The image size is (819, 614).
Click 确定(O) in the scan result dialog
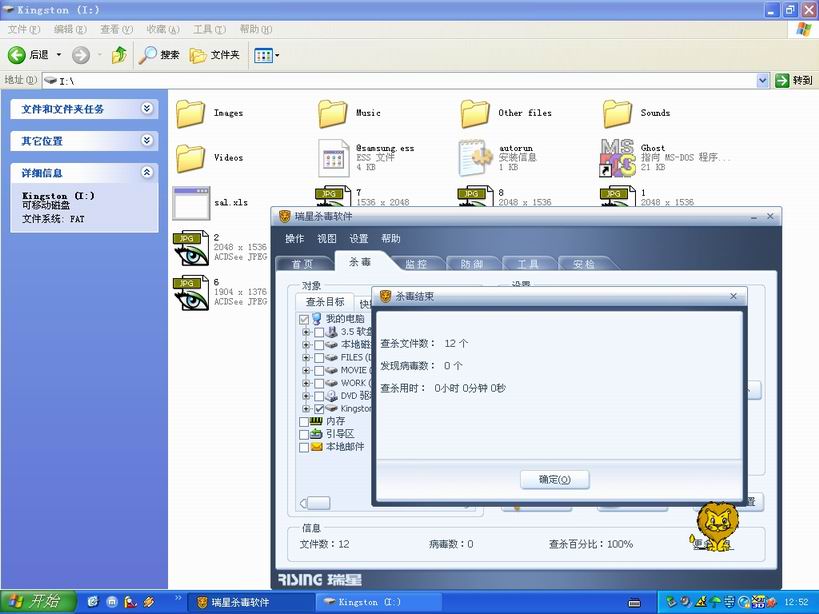coord(555,479)
